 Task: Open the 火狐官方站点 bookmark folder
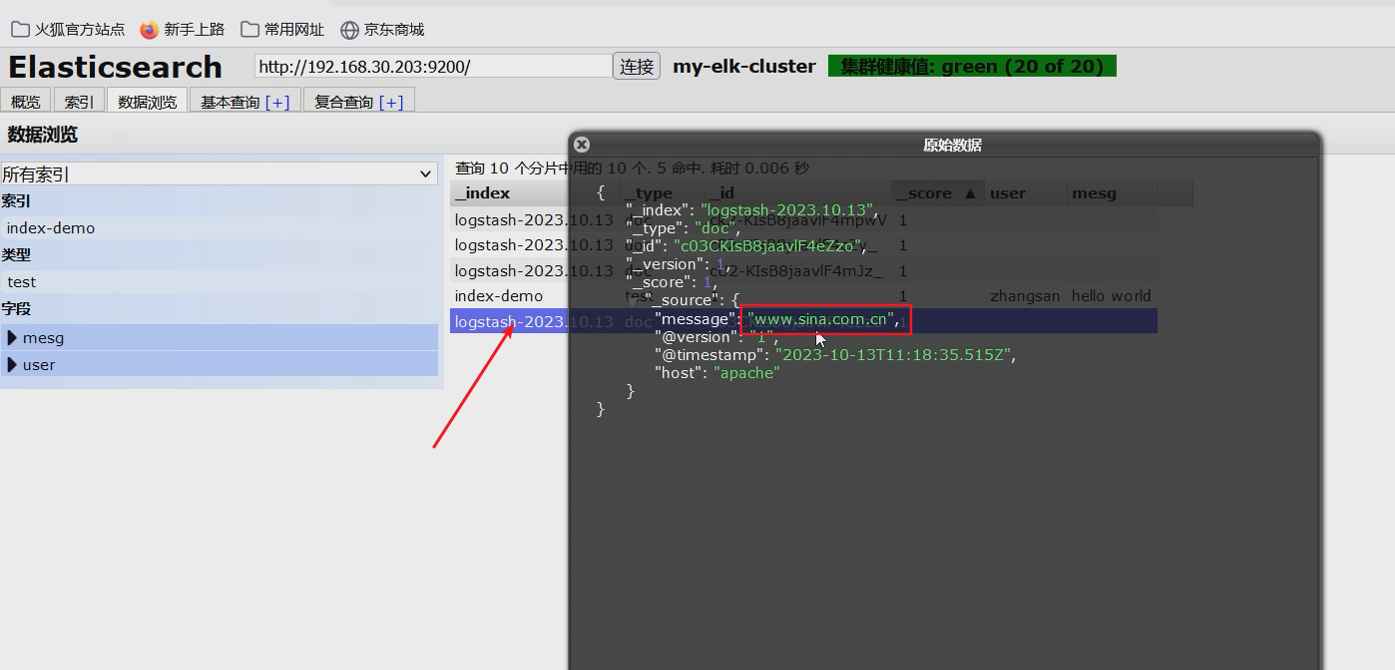tap(68, 30)
